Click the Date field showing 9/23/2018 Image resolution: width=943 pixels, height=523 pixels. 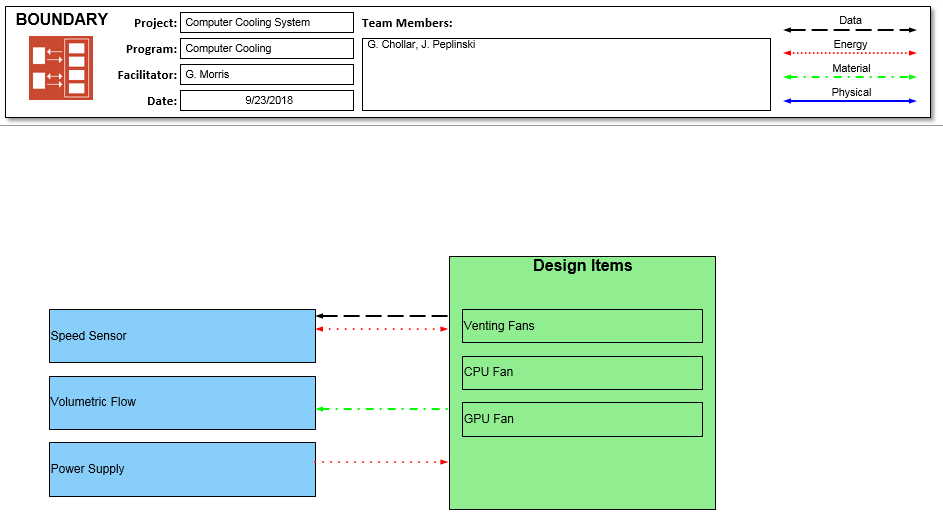click(x=266, y=101)
